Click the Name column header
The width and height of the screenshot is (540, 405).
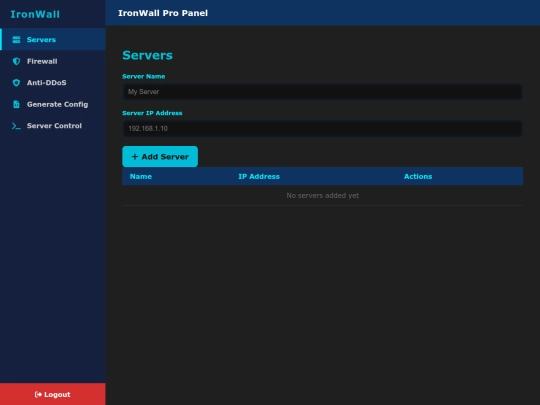(x=141, y=176)
